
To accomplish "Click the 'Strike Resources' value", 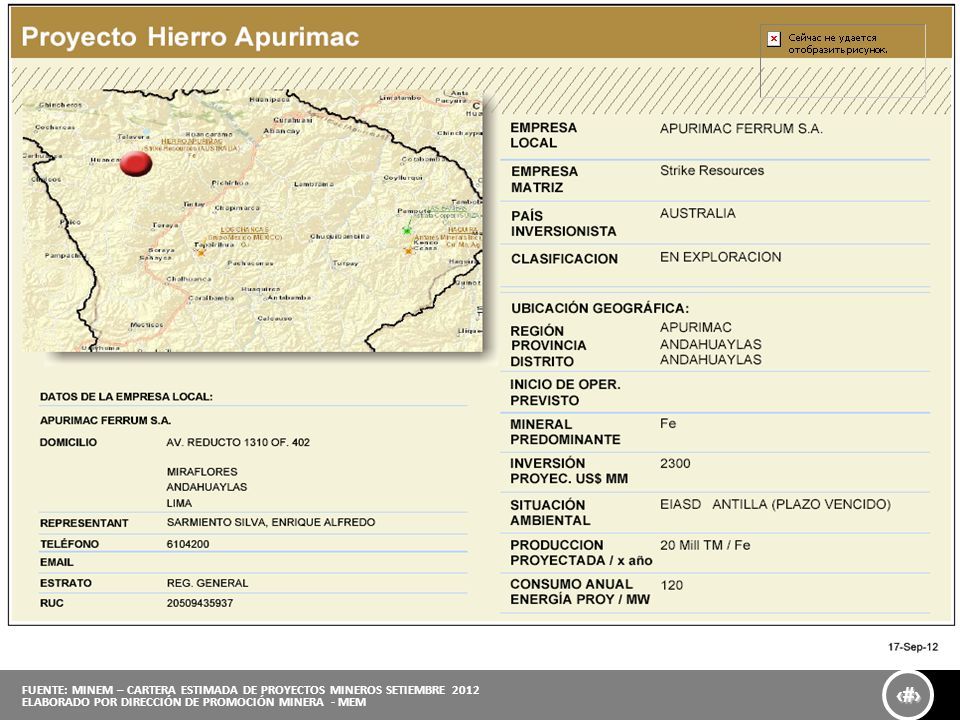I will [x=711, y=171].
